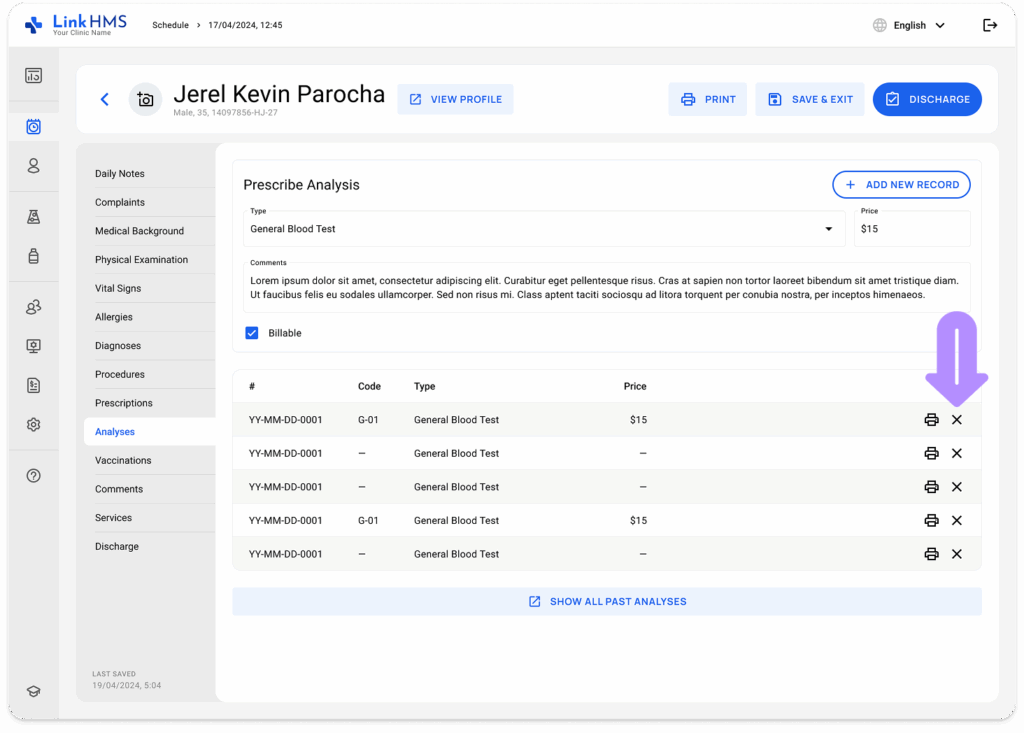Add patient photo via camera icon
The height and width of the screenshot is (733, 1024).
point(145,99)
